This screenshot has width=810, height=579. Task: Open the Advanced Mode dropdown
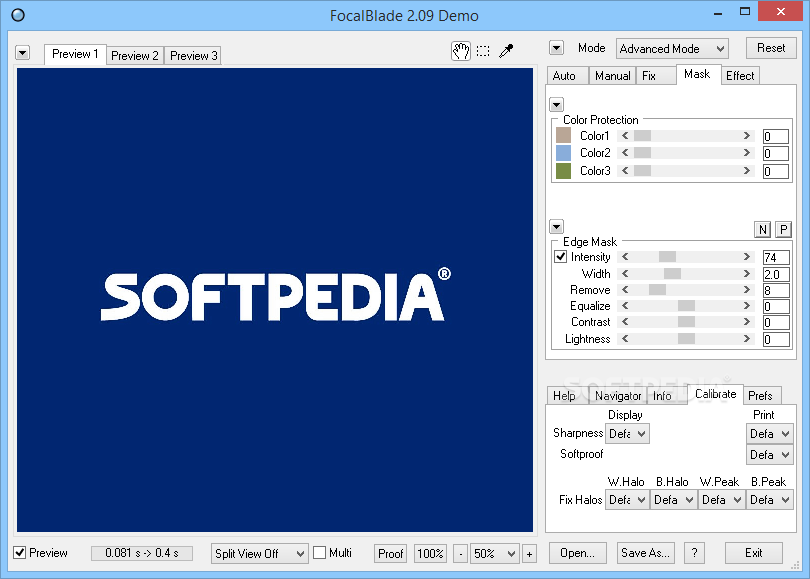coord(672,49)
